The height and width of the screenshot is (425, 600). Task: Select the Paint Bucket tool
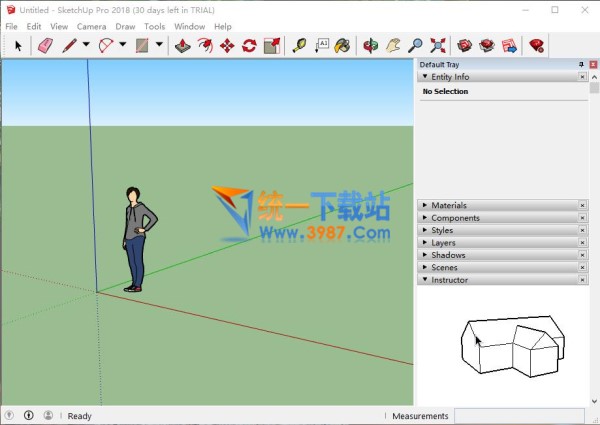click(x=342, y=46)
